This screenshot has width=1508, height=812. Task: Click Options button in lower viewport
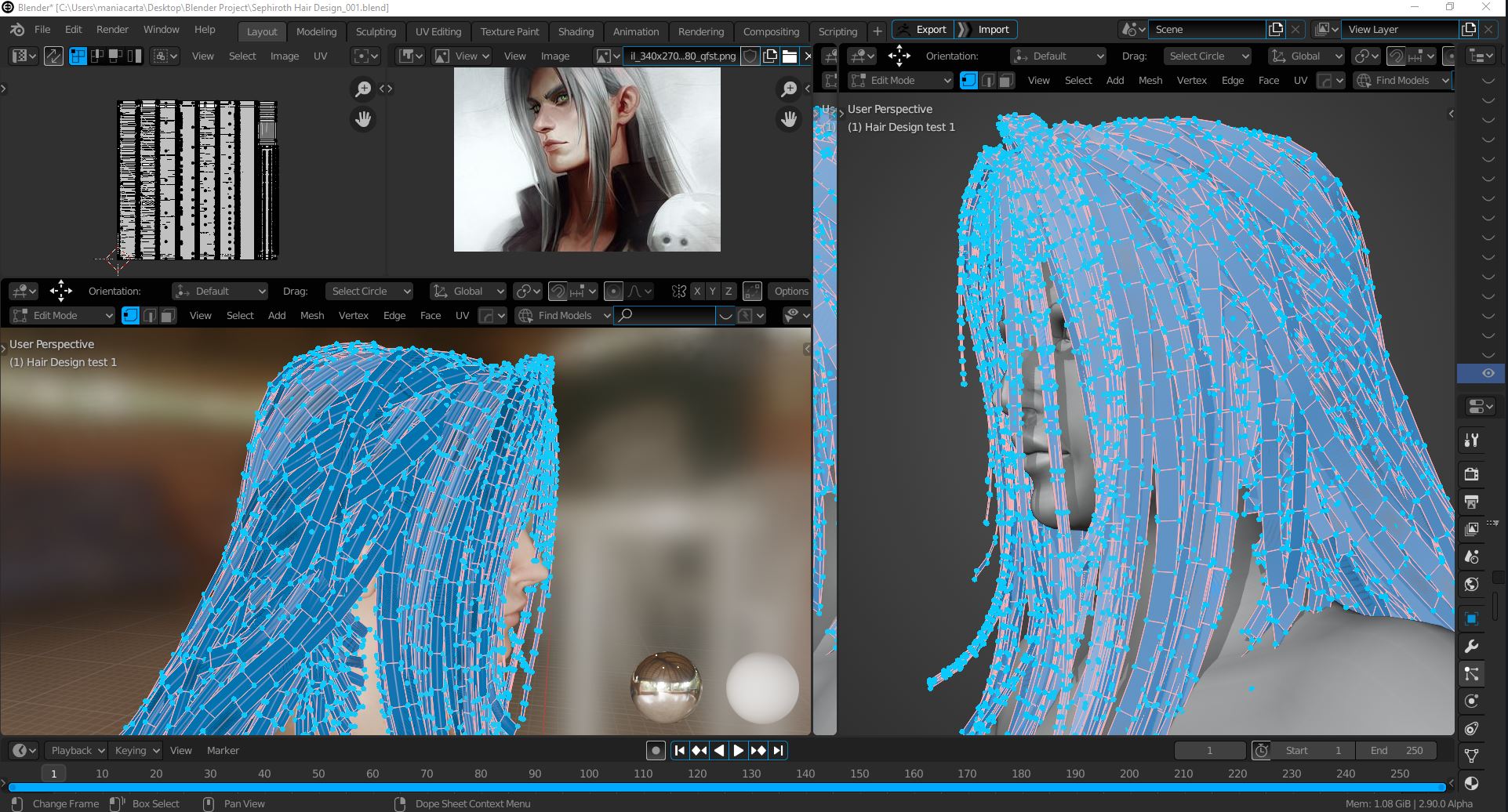click(x=790, y=291)
